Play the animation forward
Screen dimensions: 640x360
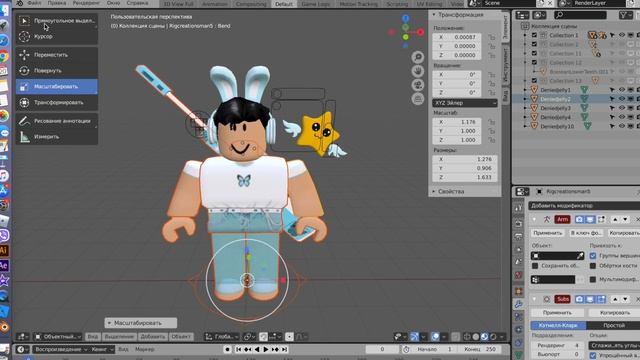266,349
